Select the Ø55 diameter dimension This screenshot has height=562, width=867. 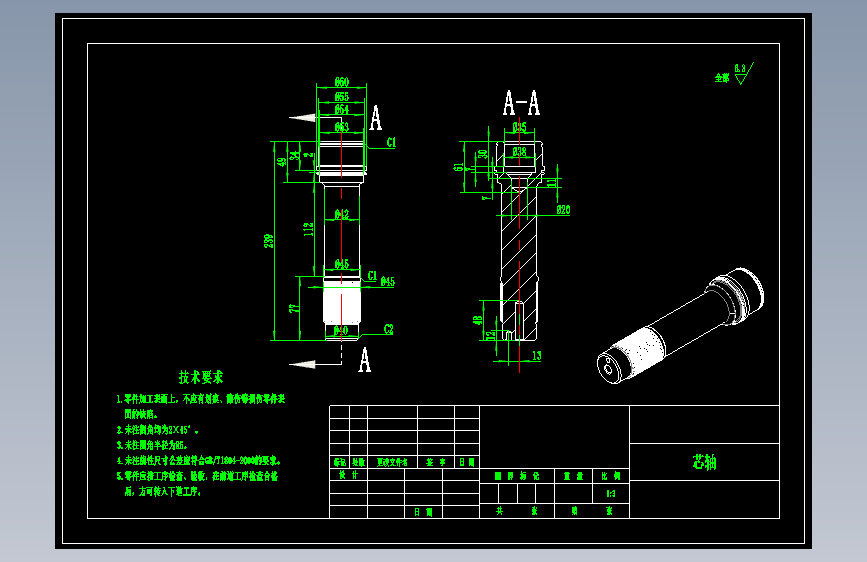pos(342,96)
